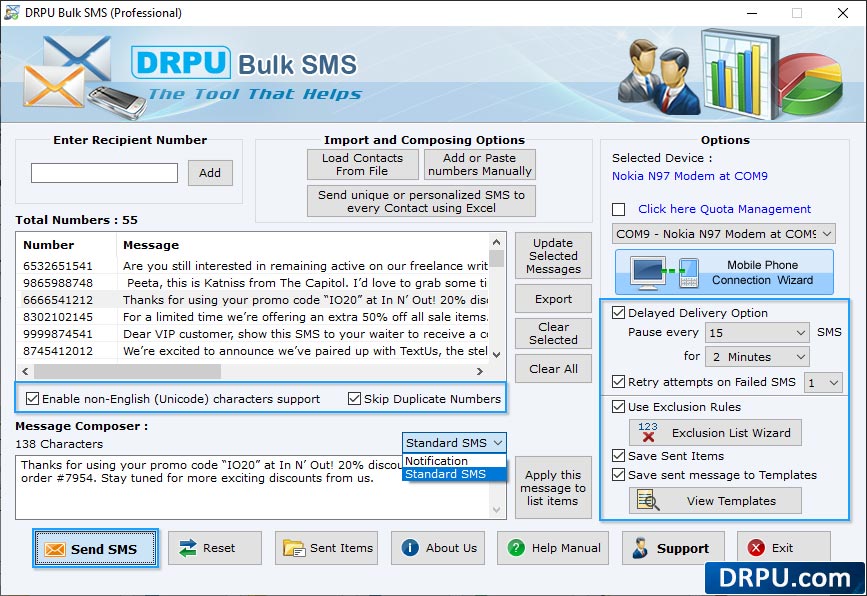Click the message composer scrollbar down arrow
The width and height of the screenshot is (867, 596).
pyautogui.click(x=497, y=510)
